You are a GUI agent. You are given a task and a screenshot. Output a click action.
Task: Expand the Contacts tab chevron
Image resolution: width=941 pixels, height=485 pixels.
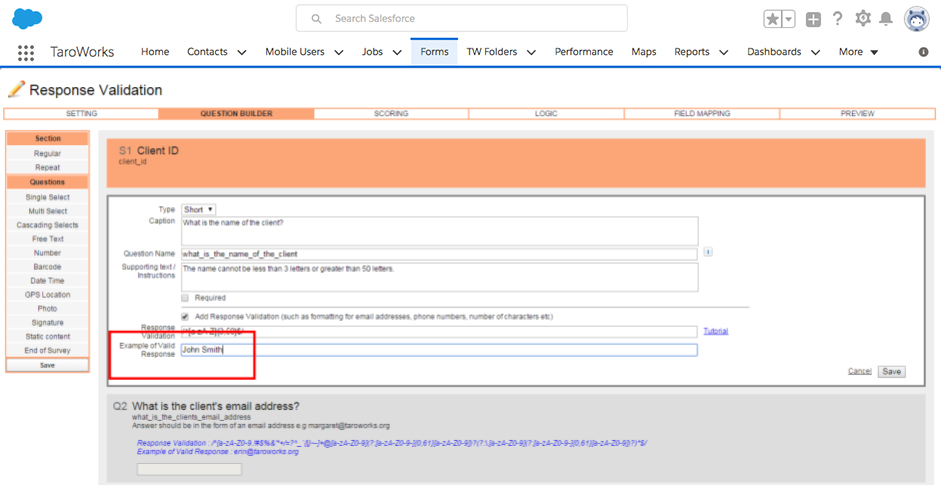[242, 52]
